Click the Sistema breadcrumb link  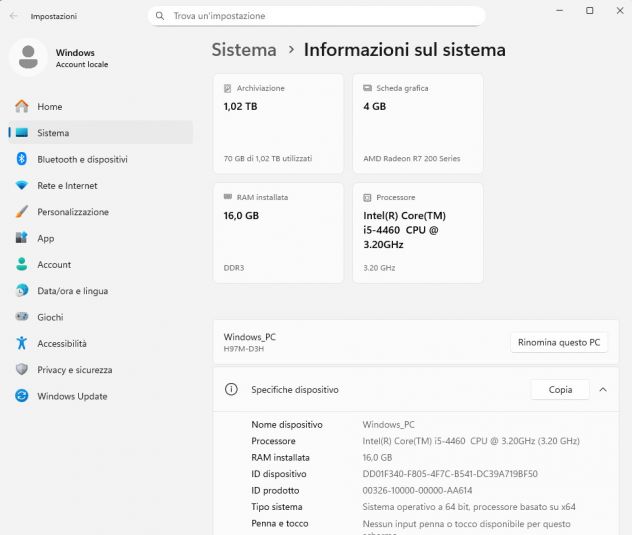pos(244,50)
